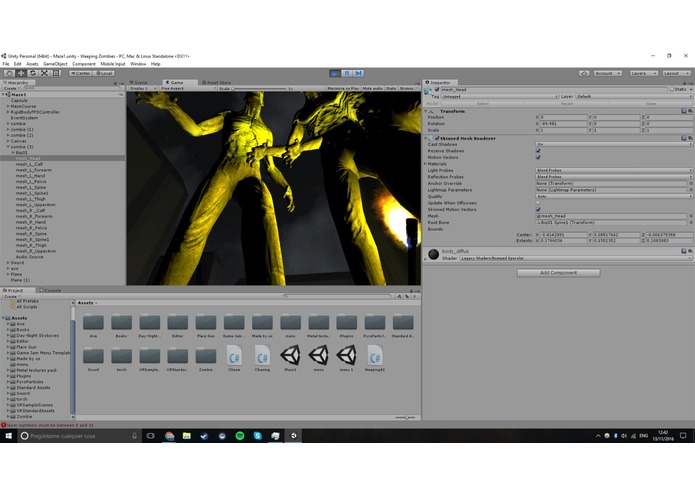Click the Step frame button
Screen dimensions: 695x494
point(359,73)
